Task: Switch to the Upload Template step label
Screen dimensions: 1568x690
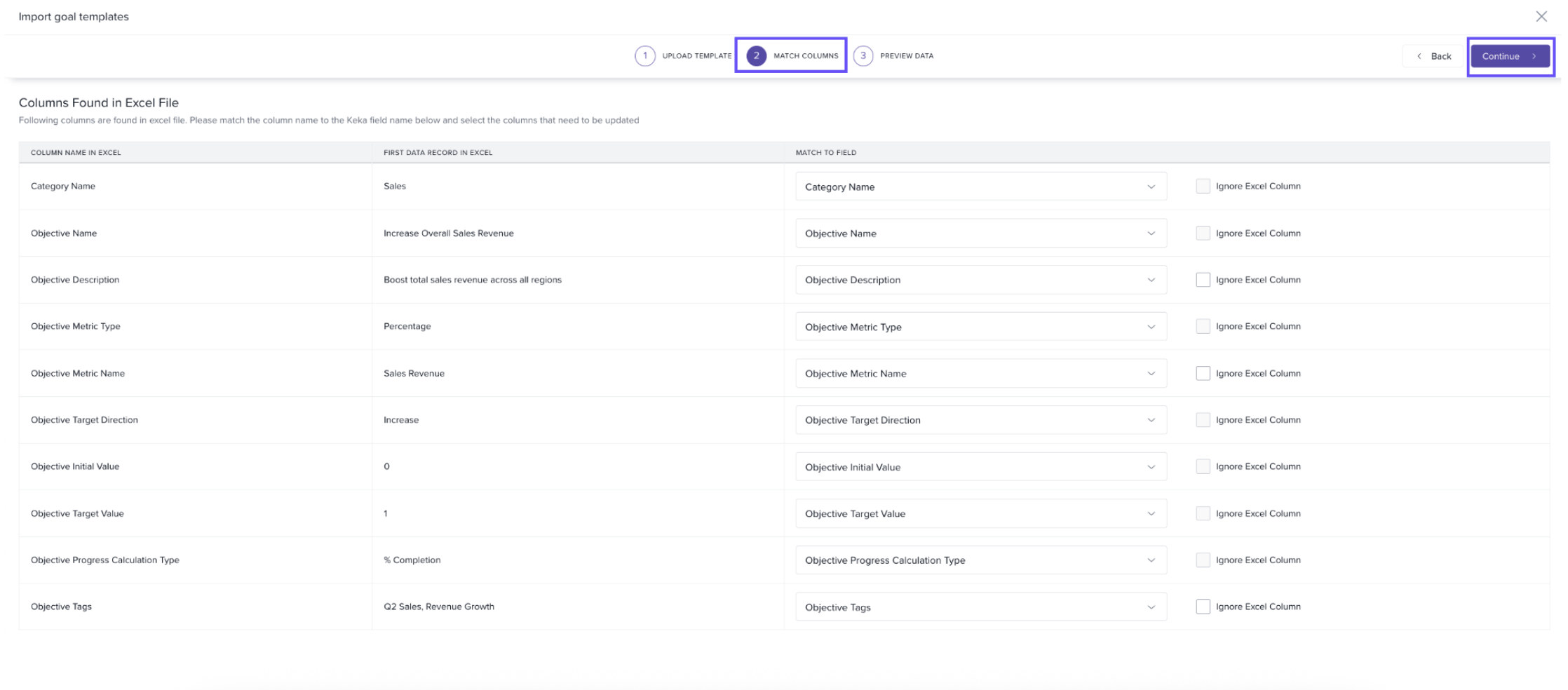Action: click(696, 56)
